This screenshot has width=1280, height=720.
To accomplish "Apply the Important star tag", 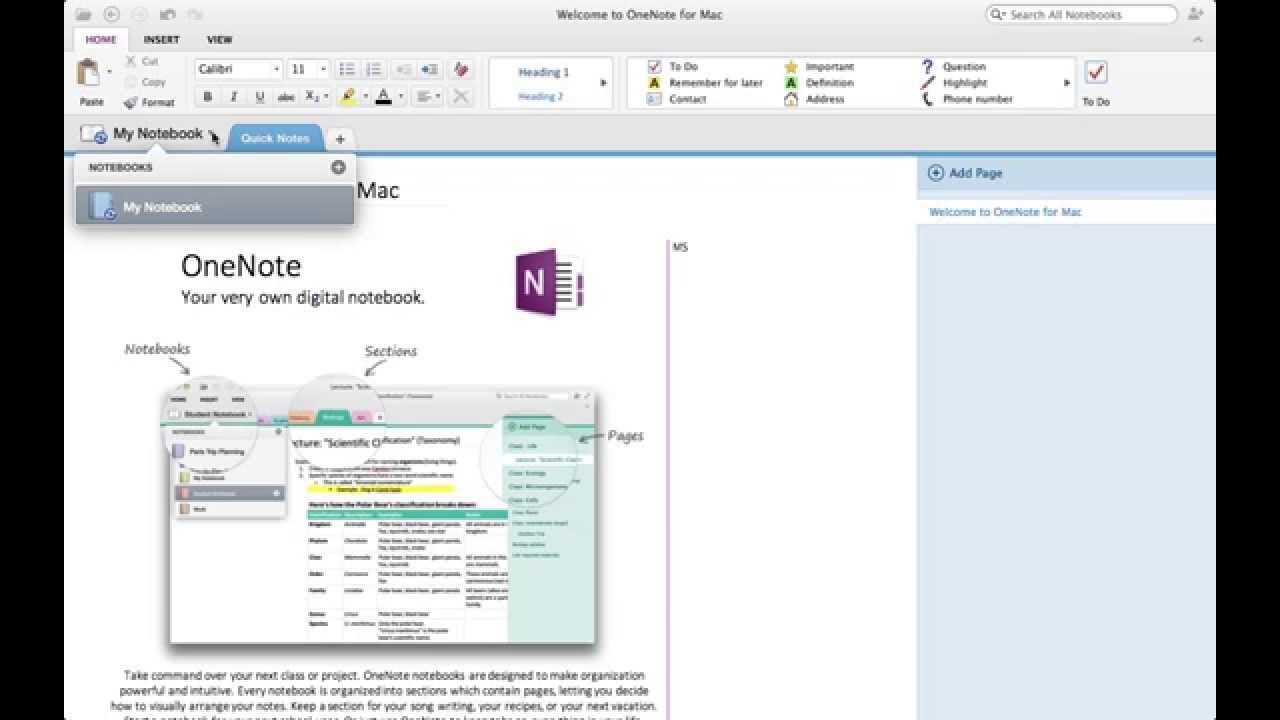I will pos(818,67).
